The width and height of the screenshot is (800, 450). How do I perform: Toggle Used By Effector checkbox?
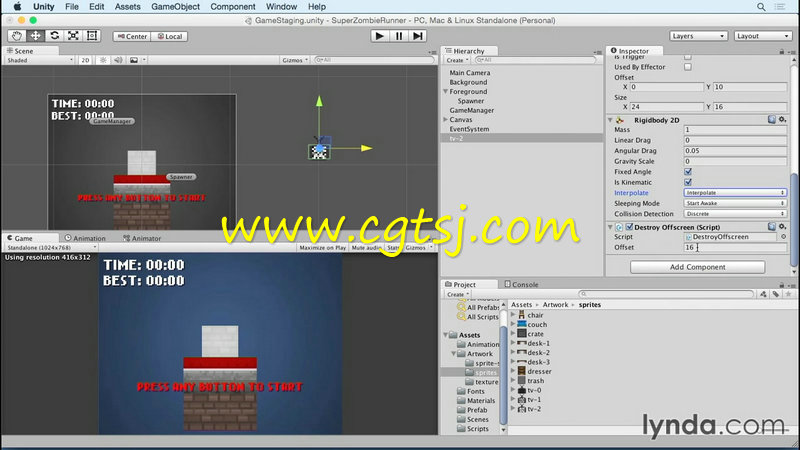(688, 67)
